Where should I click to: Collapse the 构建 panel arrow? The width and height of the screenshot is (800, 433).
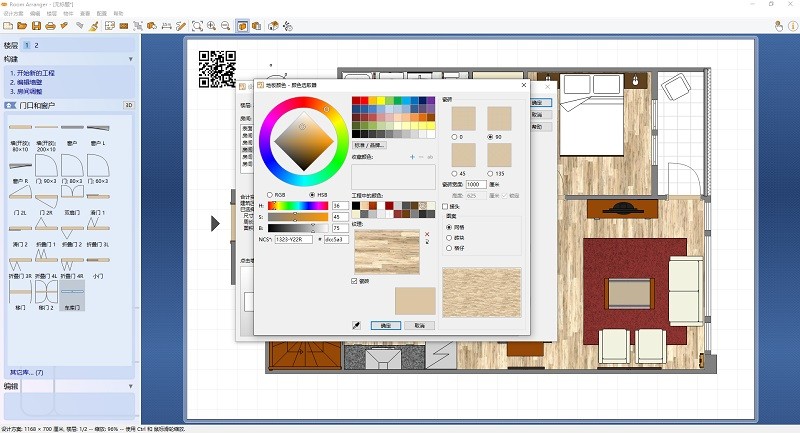point(131,59)
